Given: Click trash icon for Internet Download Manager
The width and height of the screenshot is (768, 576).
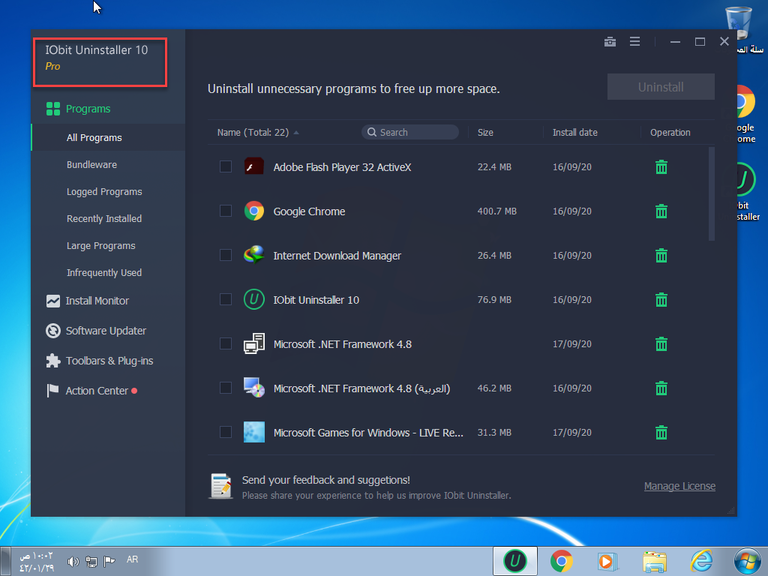Looking at the screenshot, I should (661, 255).
